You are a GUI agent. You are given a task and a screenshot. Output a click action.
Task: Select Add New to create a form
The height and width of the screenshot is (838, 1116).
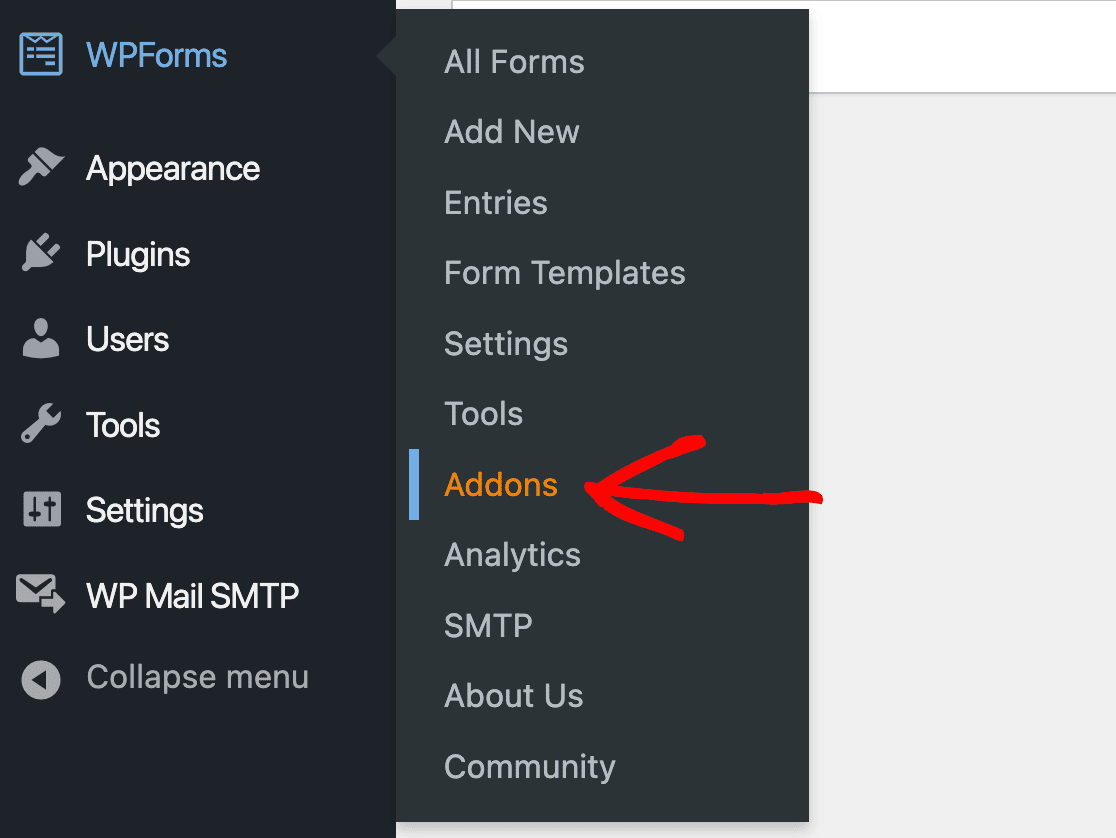[511, 131]
